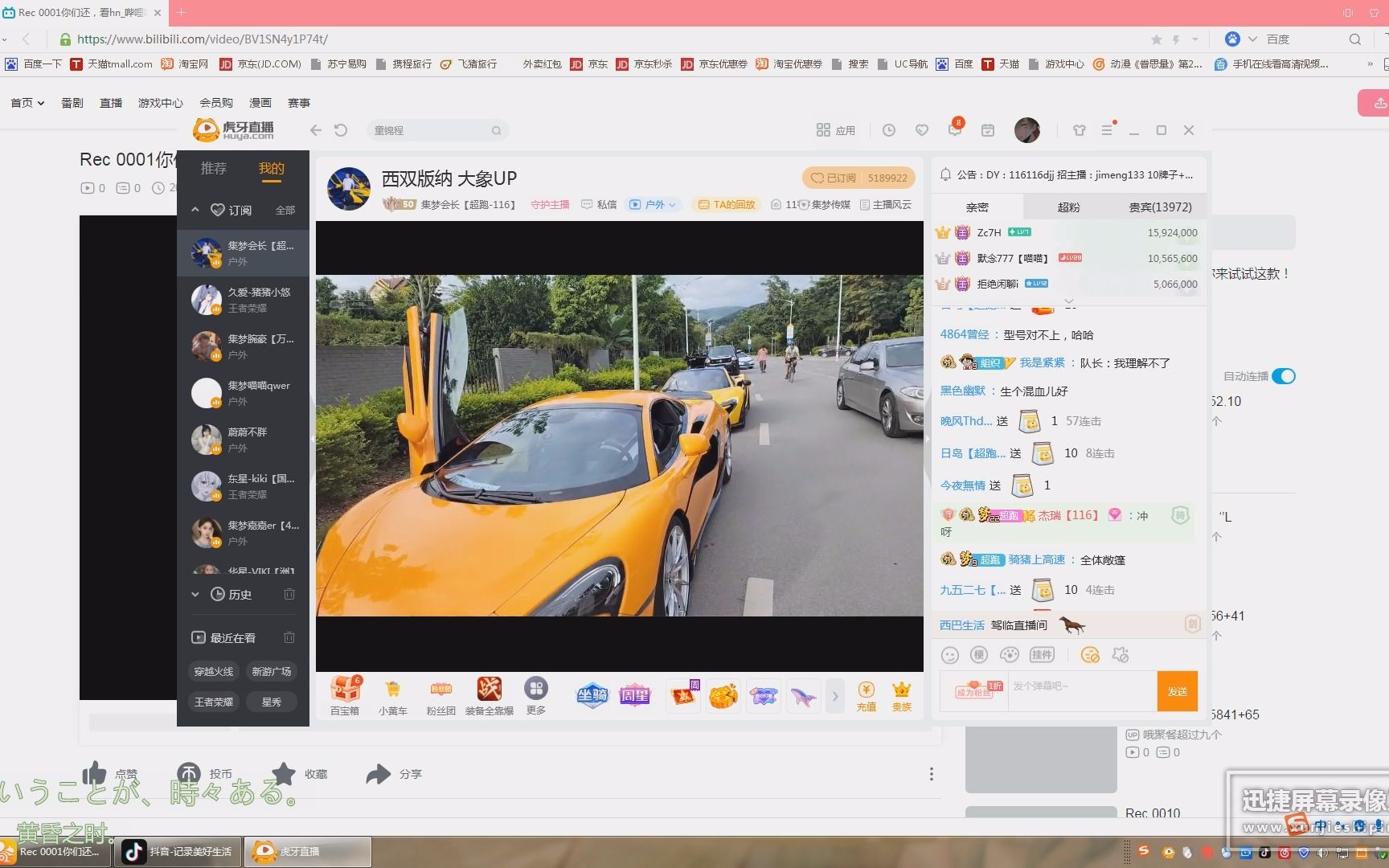
Task: Click the Huya search box
Action: coord(438,130)
